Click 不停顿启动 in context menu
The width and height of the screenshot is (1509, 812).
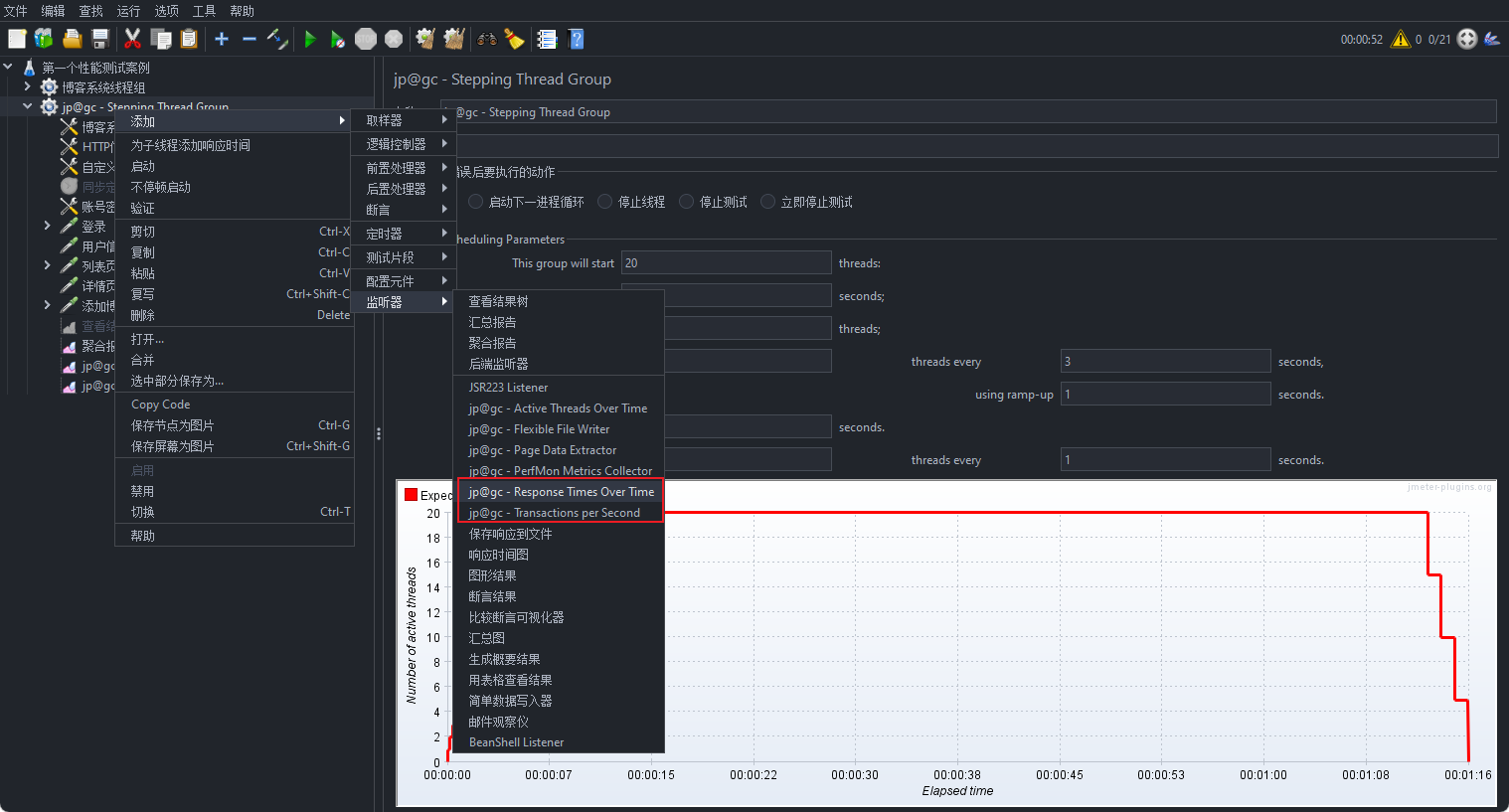pyautogui.click(x=235, y=187)
